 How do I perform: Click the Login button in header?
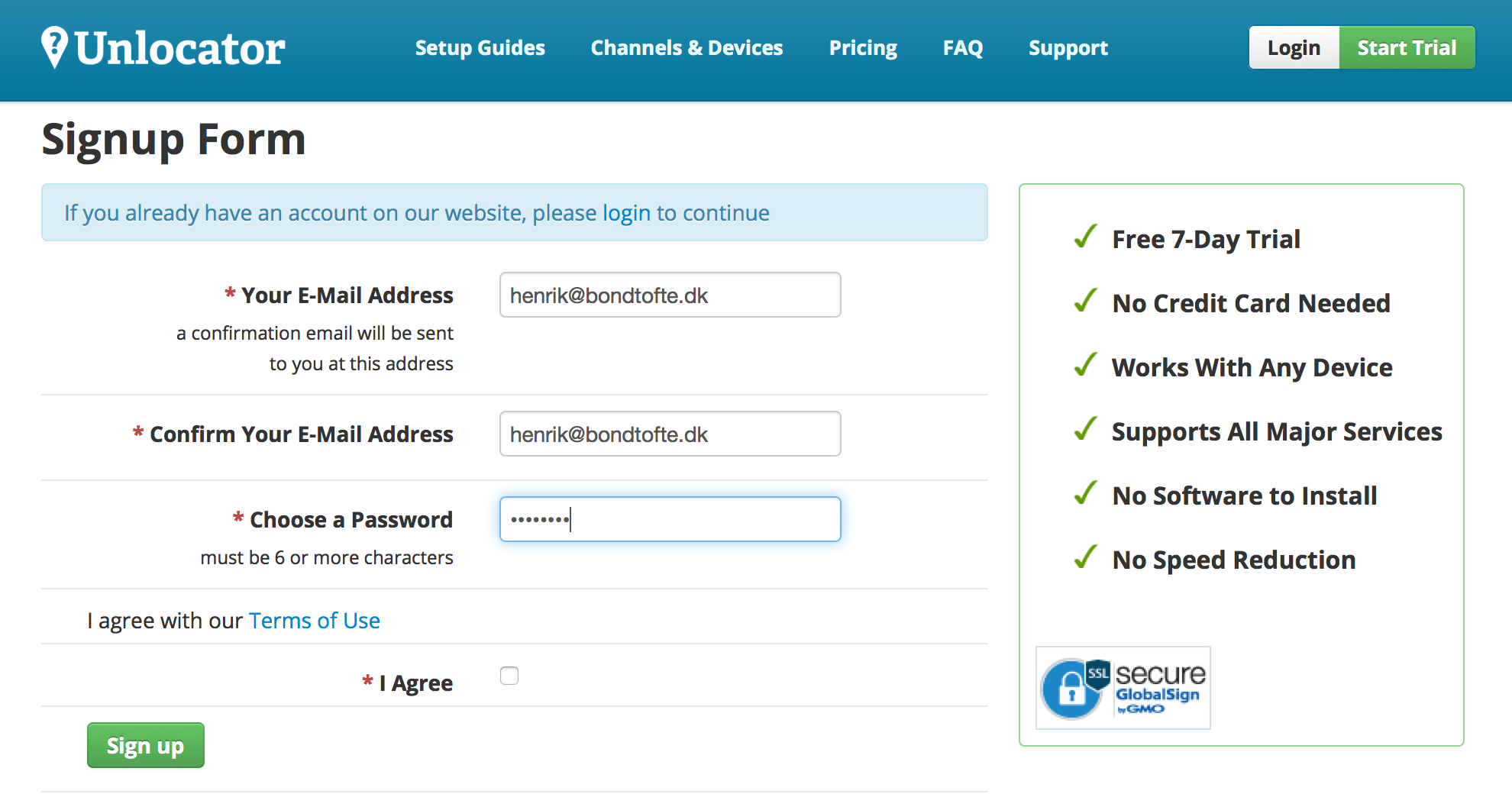point(1294,47)
